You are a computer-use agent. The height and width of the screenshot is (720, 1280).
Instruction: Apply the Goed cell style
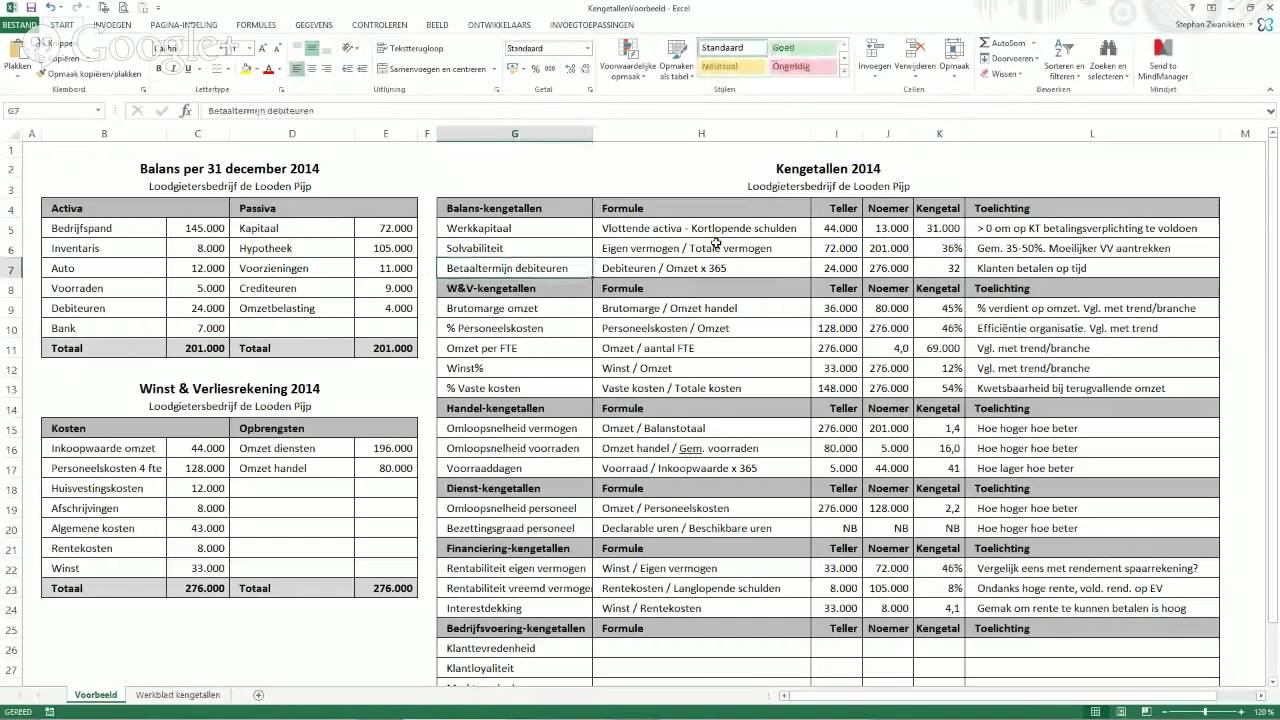pyautogui.click(x=803, y=48)
